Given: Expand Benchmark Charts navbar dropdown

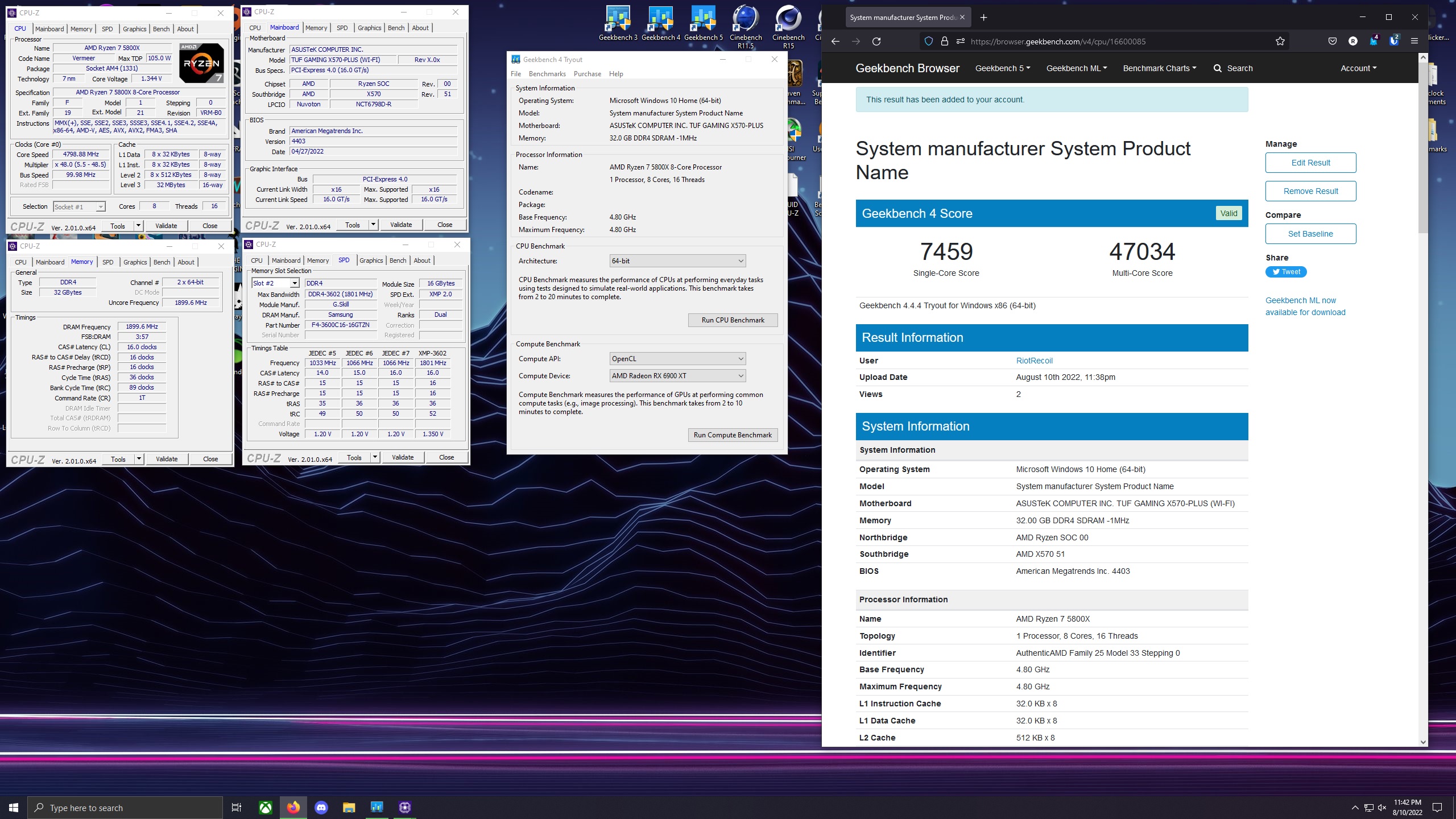Looking at the screenshot, I should pos(1160,68).
